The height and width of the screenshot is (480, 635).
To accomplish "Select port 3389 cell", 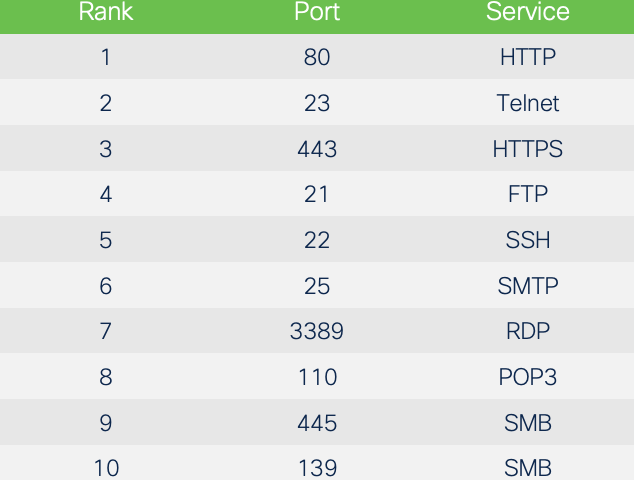I will tap(317, 331).
